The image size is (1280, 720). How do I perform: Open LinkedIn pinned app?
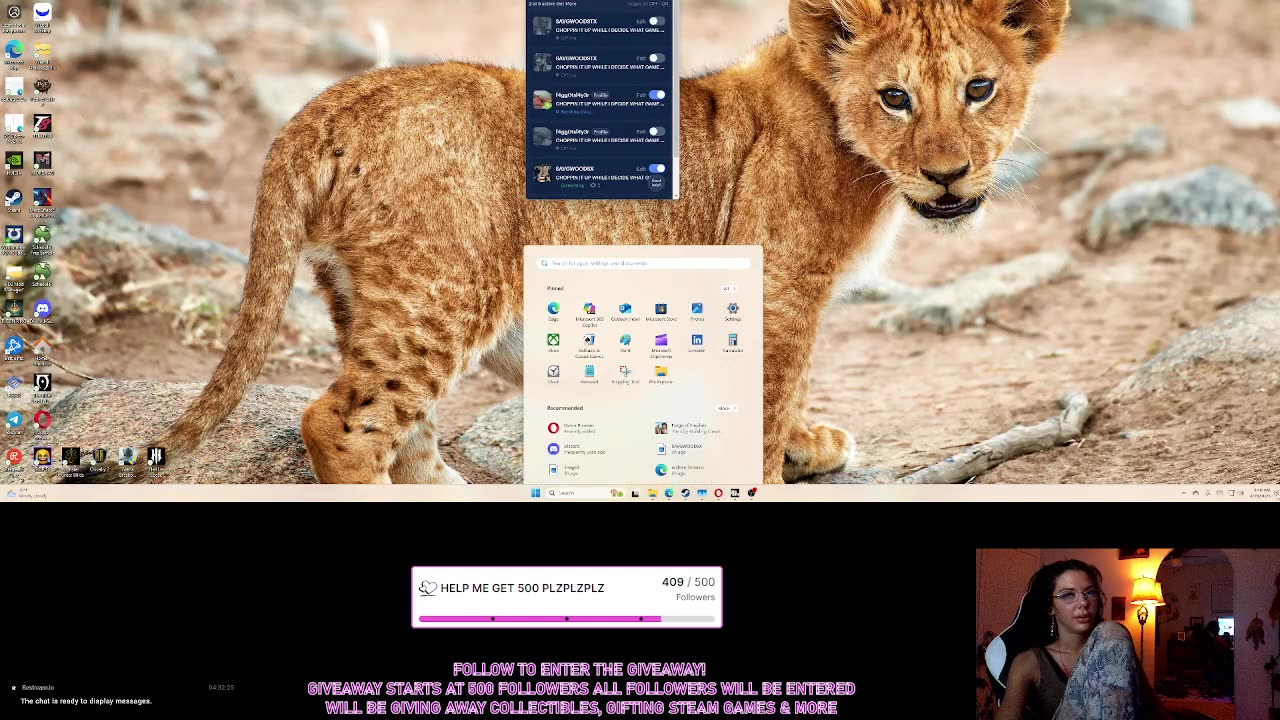point(697,343)
